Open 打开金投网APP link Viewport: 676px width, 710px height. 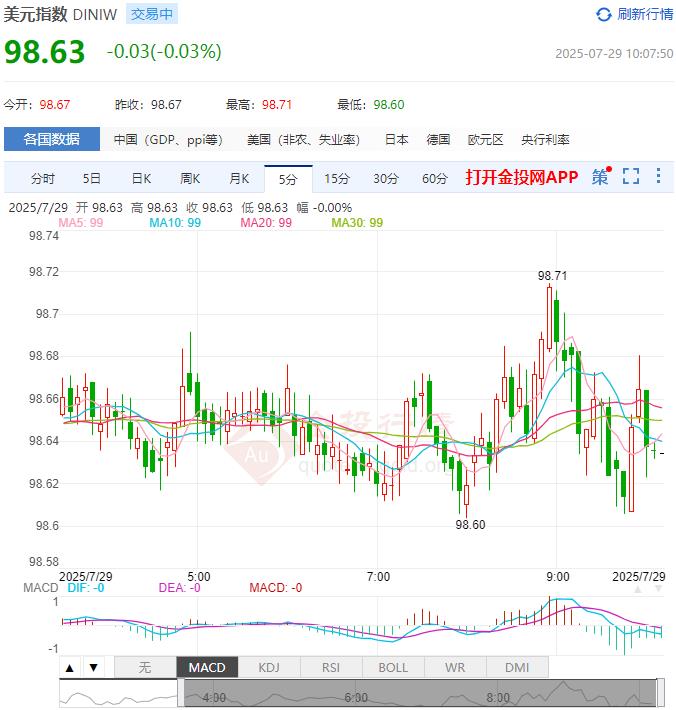[521, 178]
